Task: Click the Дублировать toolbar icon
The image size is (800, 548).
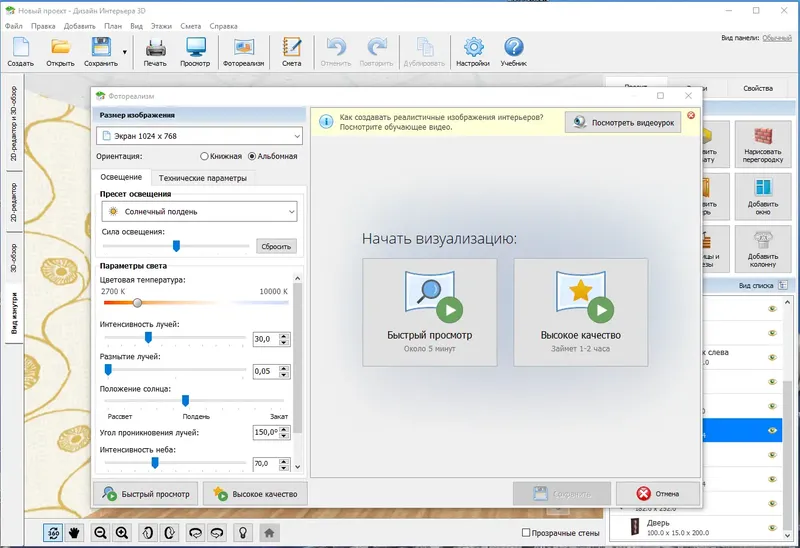Action: tap(424, 47)
